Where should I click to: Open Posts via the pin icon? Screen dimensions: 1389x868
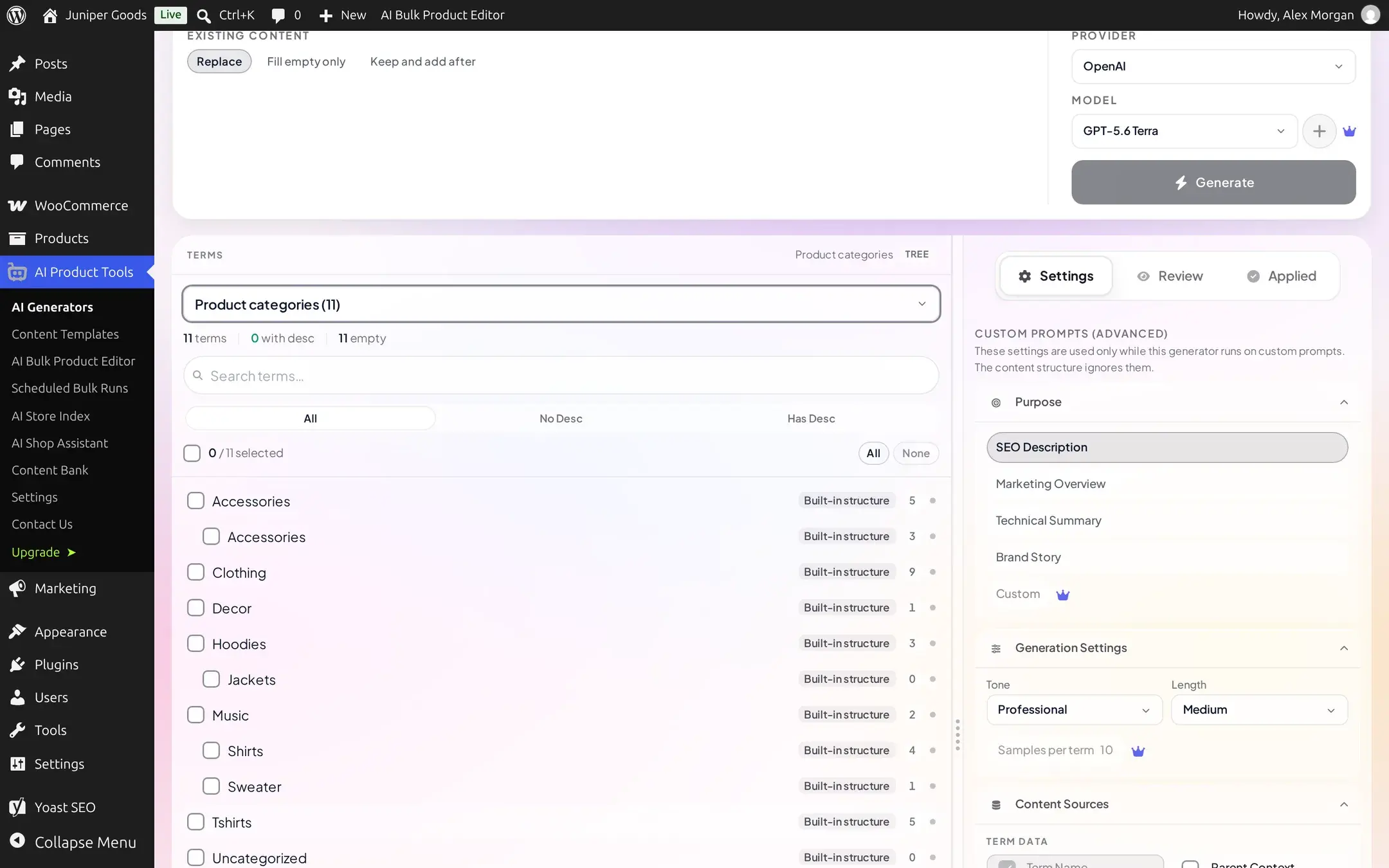(x=17, y=64)
